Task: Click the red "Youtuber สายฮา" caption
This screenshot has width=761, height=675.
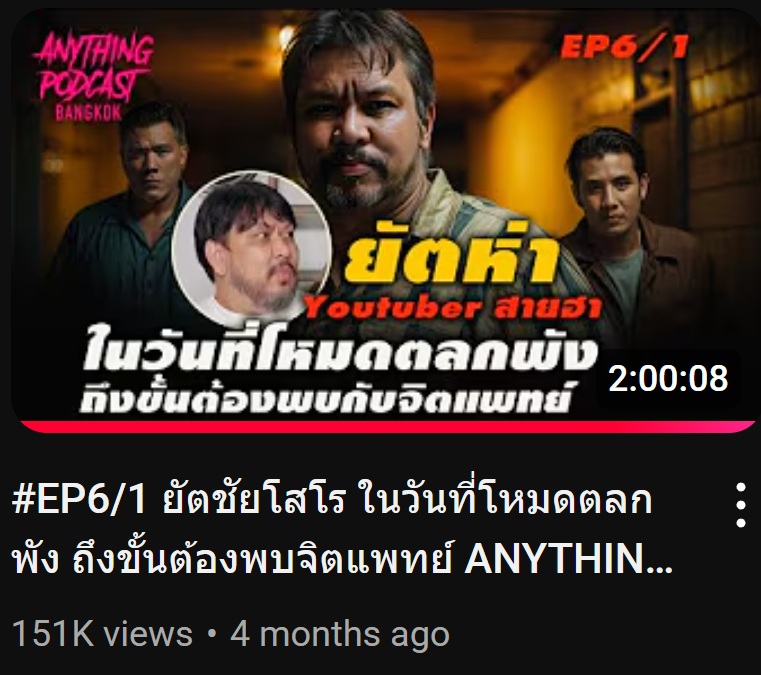Action: pos(452,309)
